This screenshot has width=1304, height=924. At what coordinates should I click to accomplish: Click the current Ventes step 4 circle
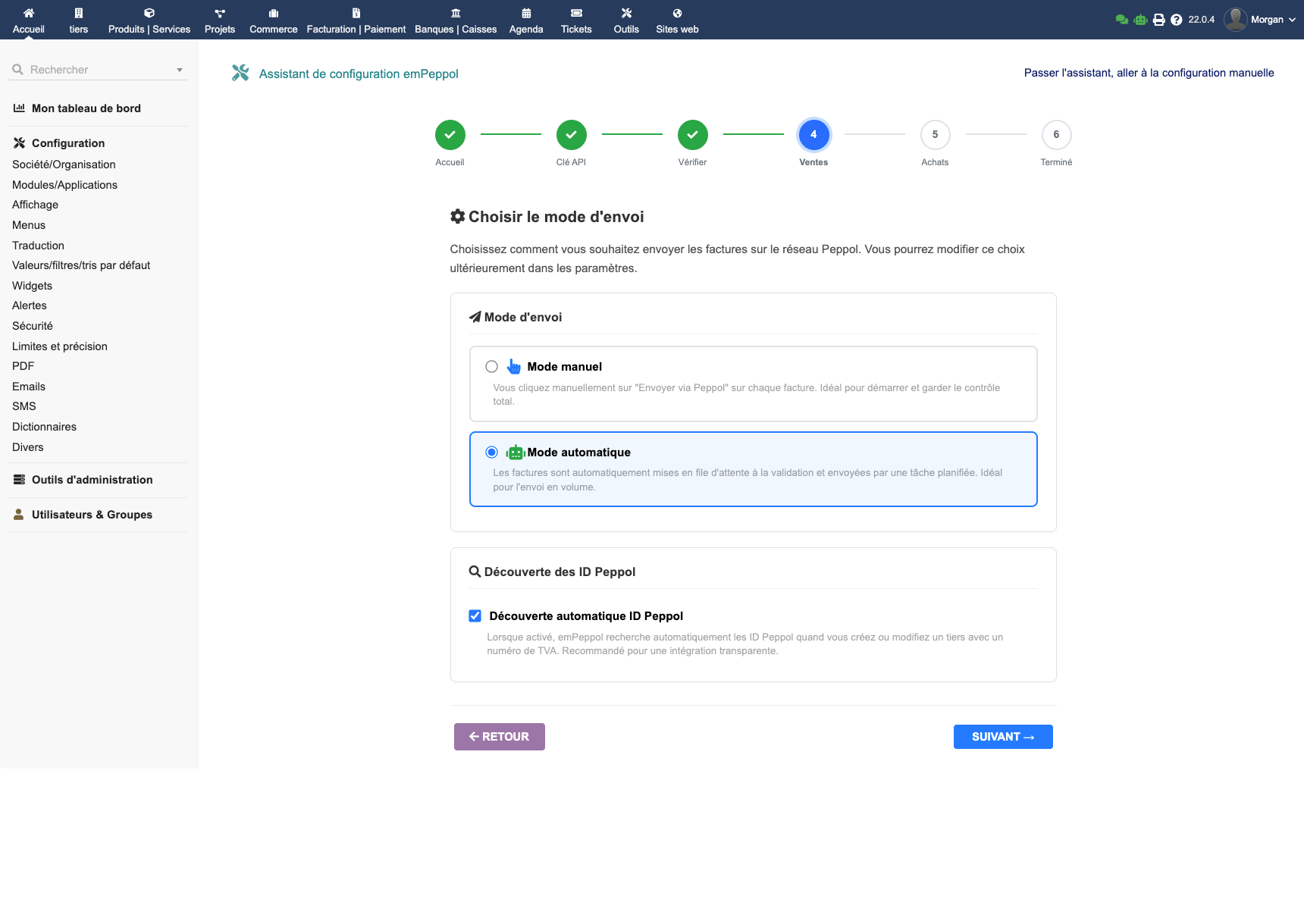814,135
